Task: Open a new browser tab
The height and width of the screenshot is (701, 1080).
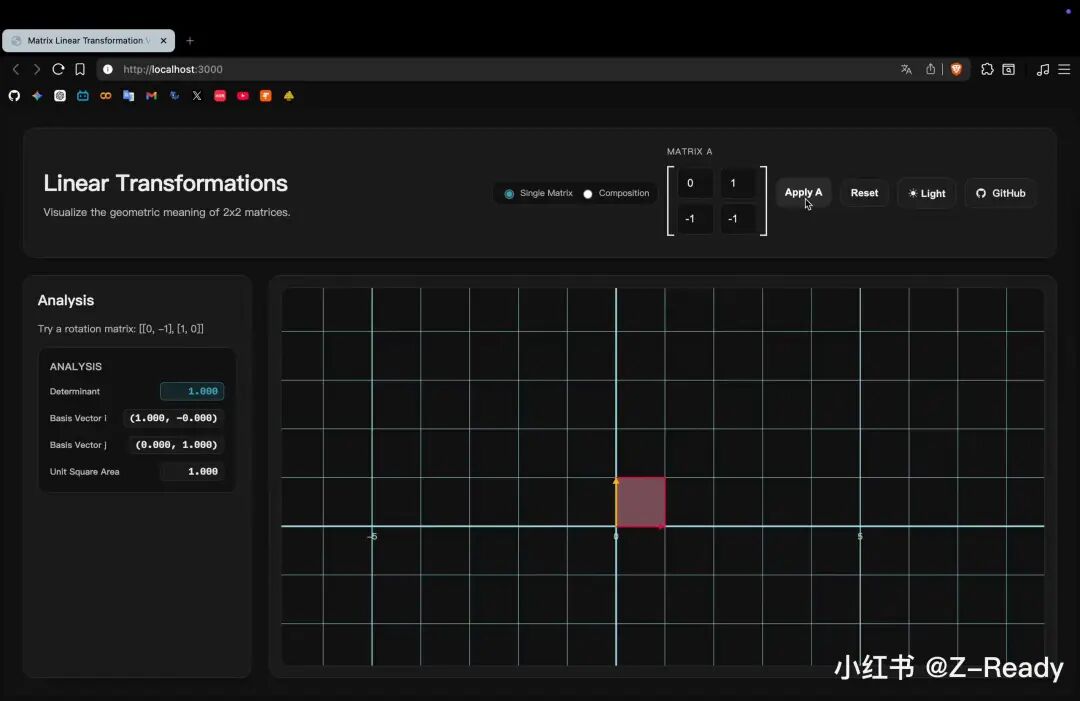Action: tap(190, 41)
